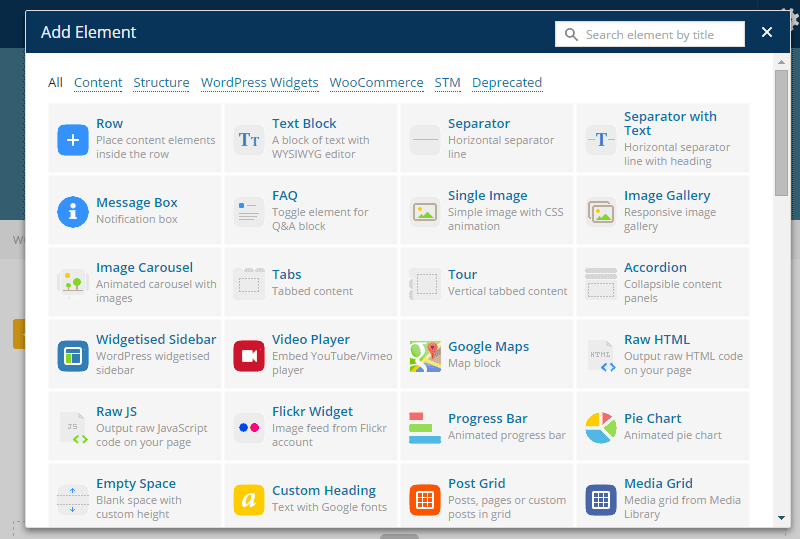Click the Widgetised Sidebar title

point(156,339)
